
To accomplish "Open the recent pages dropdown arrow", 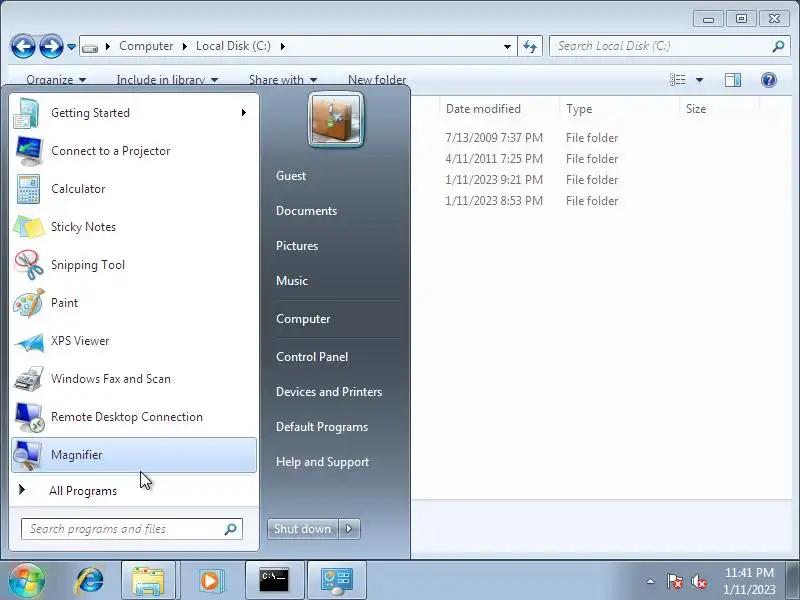I will 71,47.
